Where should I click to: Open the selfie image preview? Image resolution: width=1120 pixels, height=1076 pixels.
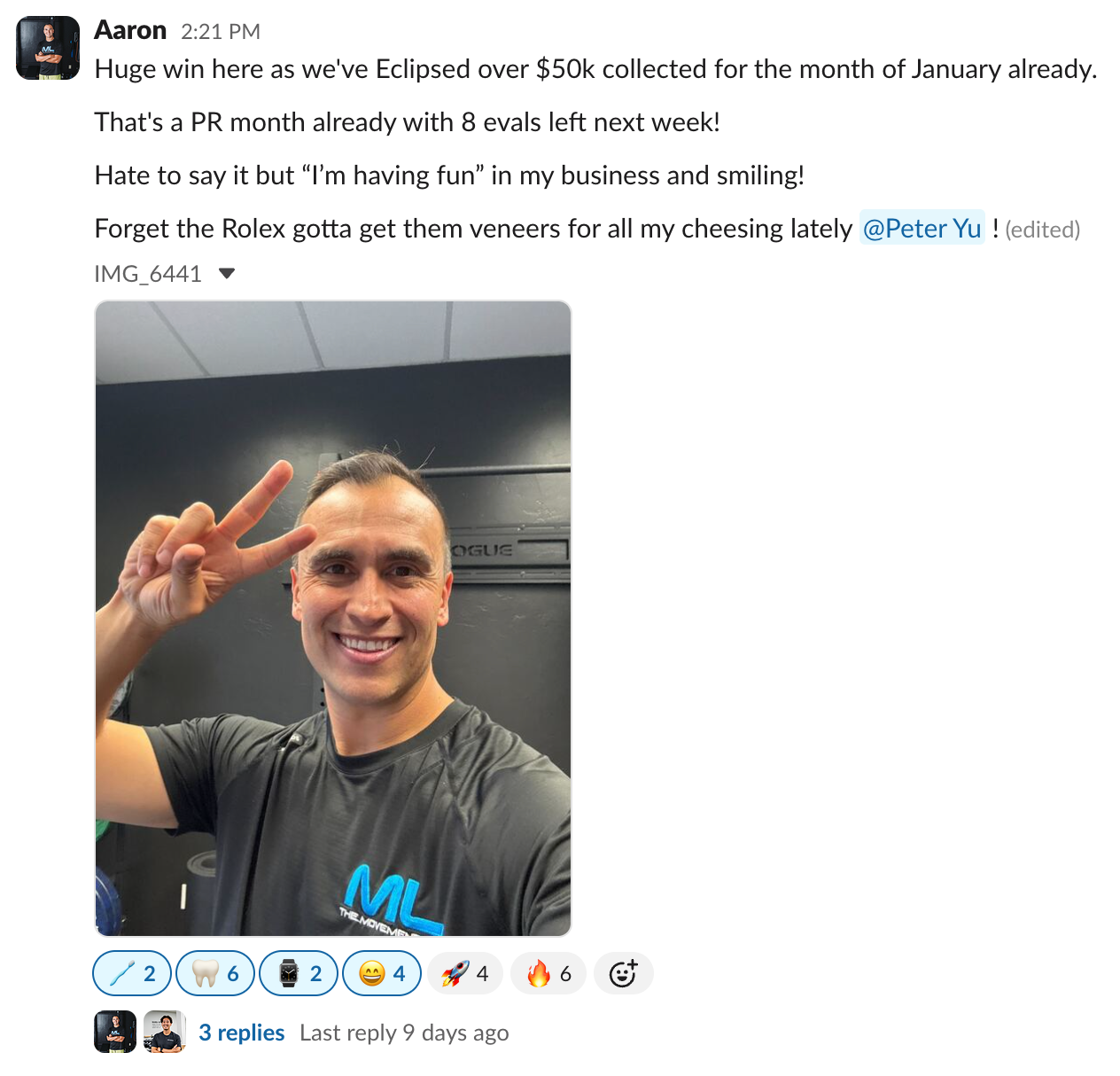(x=333, y=619)
